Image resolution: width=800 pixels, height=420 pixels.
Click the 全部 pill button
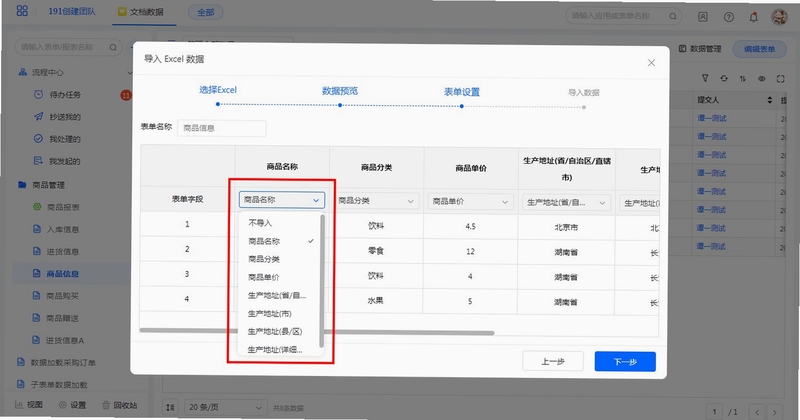pyautogui.click(x=206, y=12)
